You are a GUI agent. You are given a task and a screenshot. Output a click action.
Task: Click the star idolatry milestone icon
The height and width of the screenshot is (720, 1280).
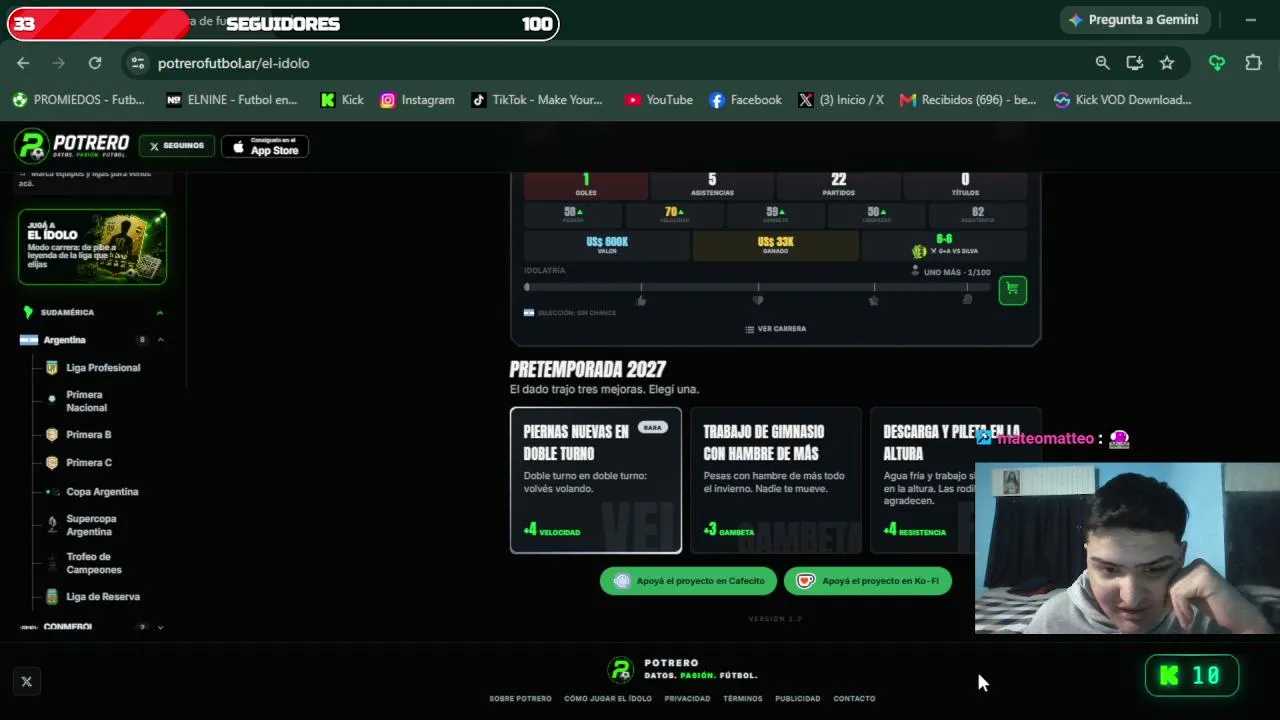click(x=874, y=300)
